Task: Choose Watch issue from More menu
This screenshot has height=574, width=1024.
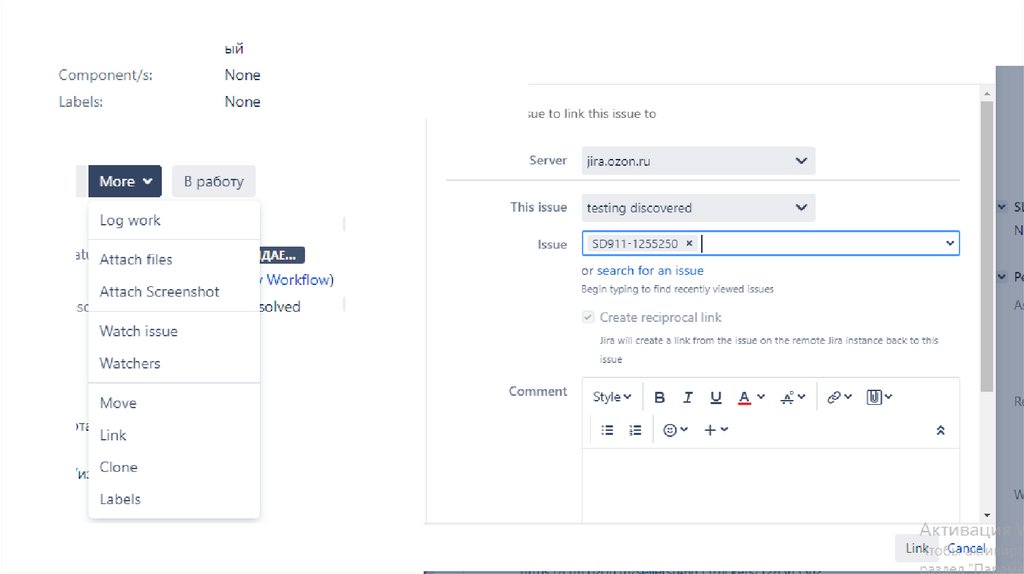Action: 174,331
